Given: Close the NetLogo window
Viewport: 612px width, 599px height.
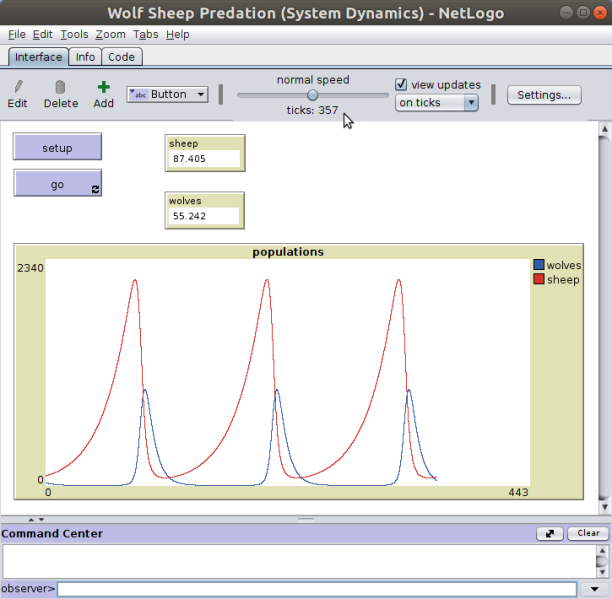Looking at the screenshot, I should tap(600, 13).
